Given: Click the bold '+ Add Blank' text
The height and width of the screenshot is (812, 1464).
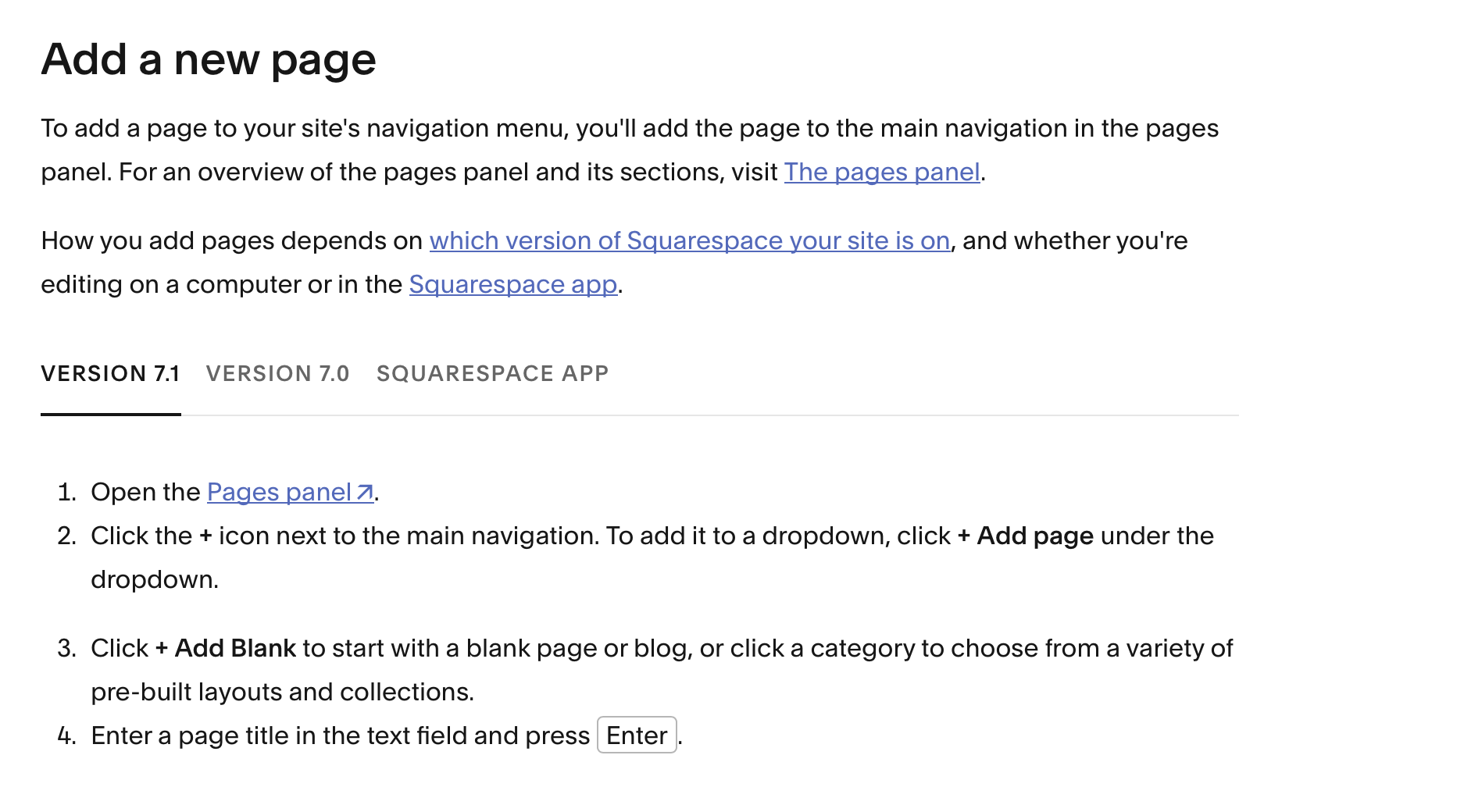Looking at the screenshot, I should point(226,648).
